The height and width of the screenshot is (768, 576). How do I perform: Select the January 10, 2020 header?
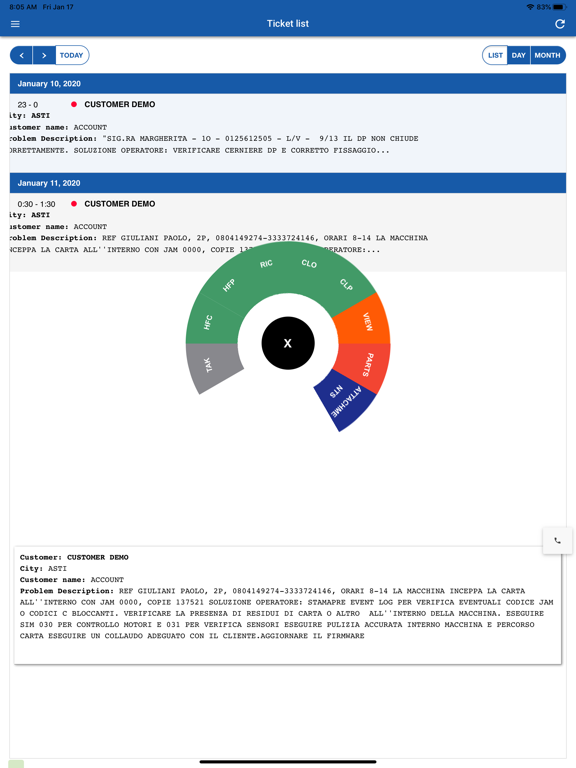click(x=288, y=84)
